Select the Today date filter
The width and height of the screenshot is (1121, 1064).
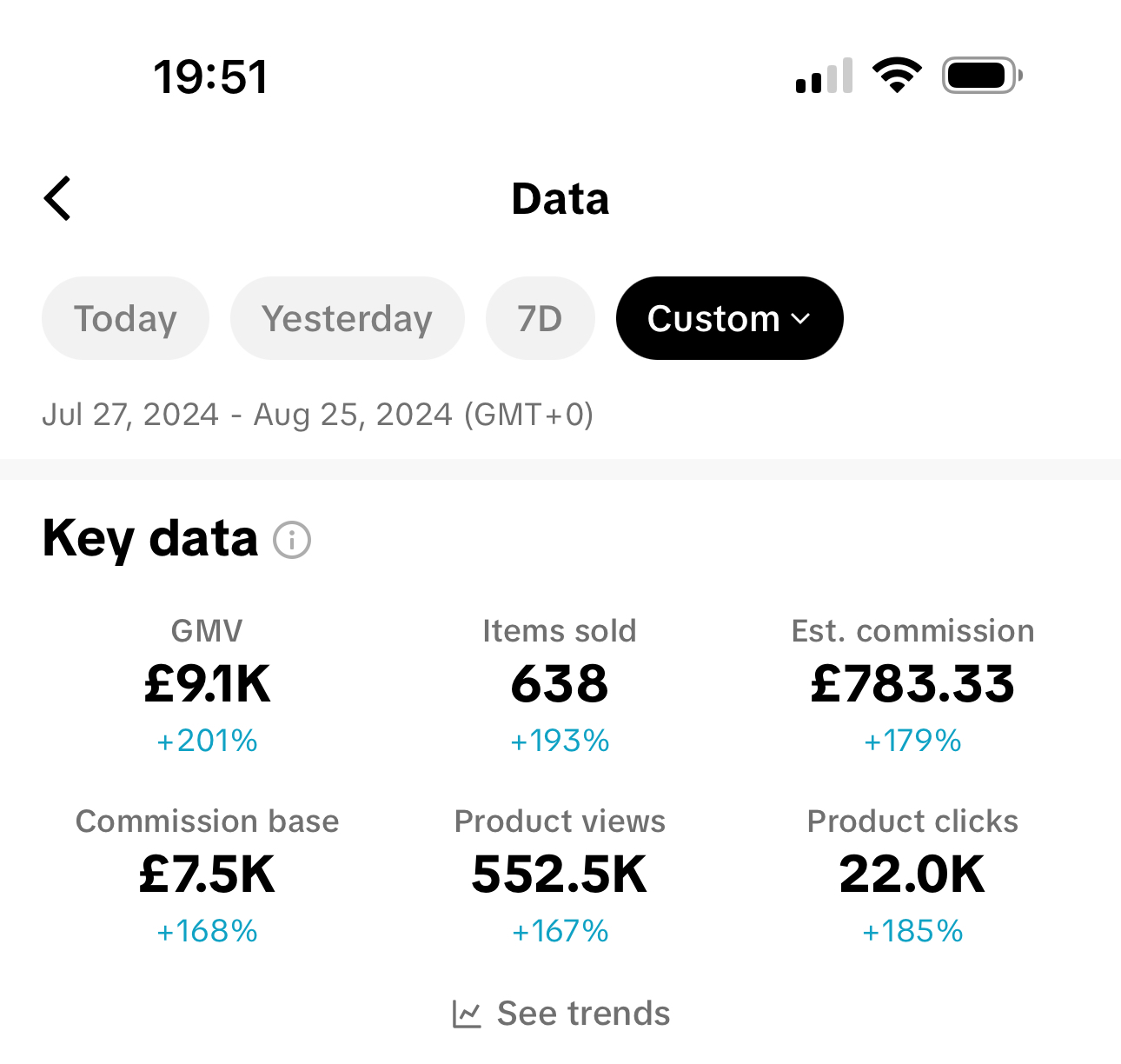(x=125, y=318)
